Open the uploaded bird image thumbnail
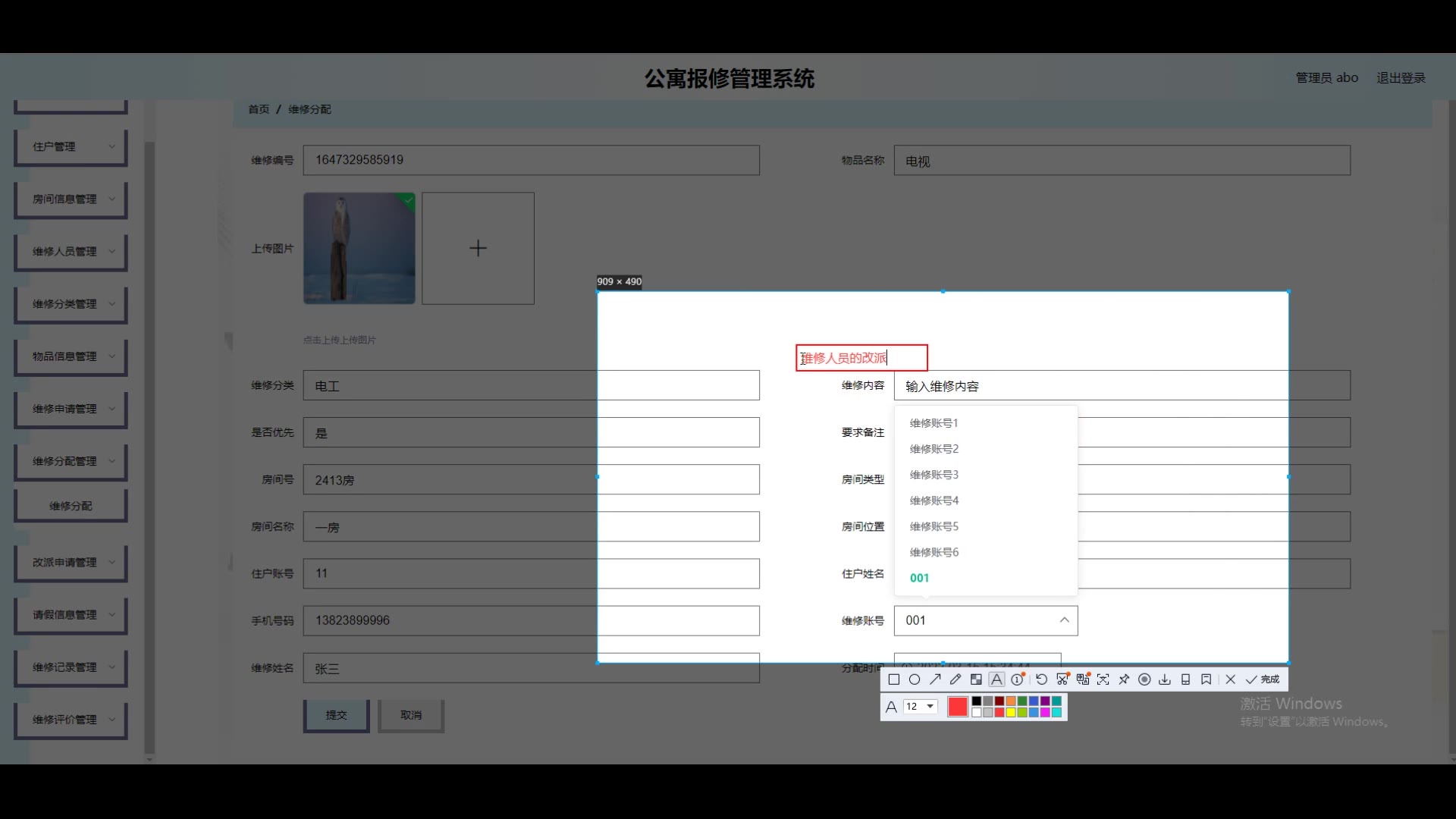Image resolution: width=1456 pixels, height=819 pixels. 359,248
